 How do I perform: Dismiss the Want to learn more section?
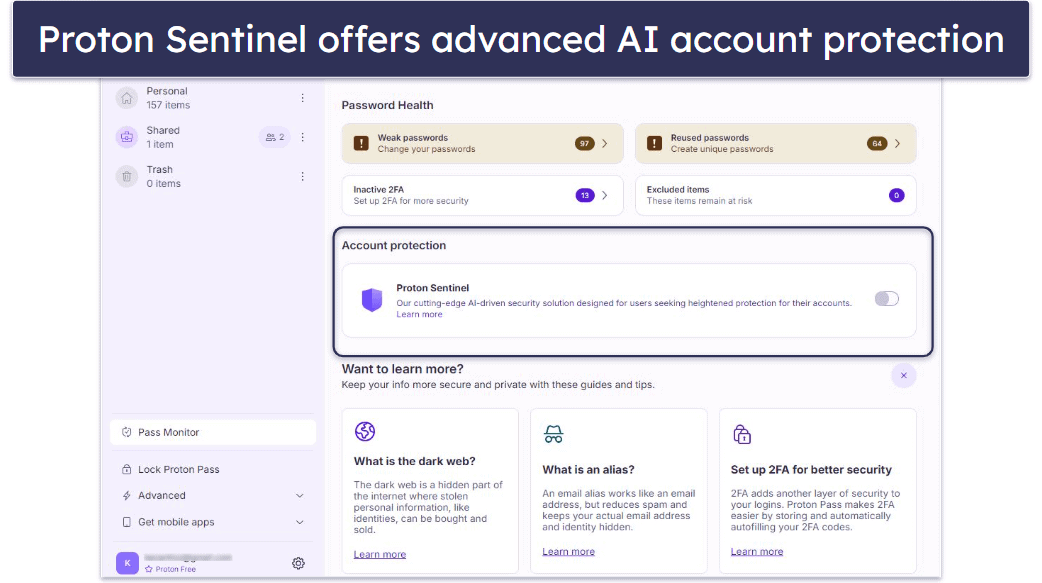904,376
